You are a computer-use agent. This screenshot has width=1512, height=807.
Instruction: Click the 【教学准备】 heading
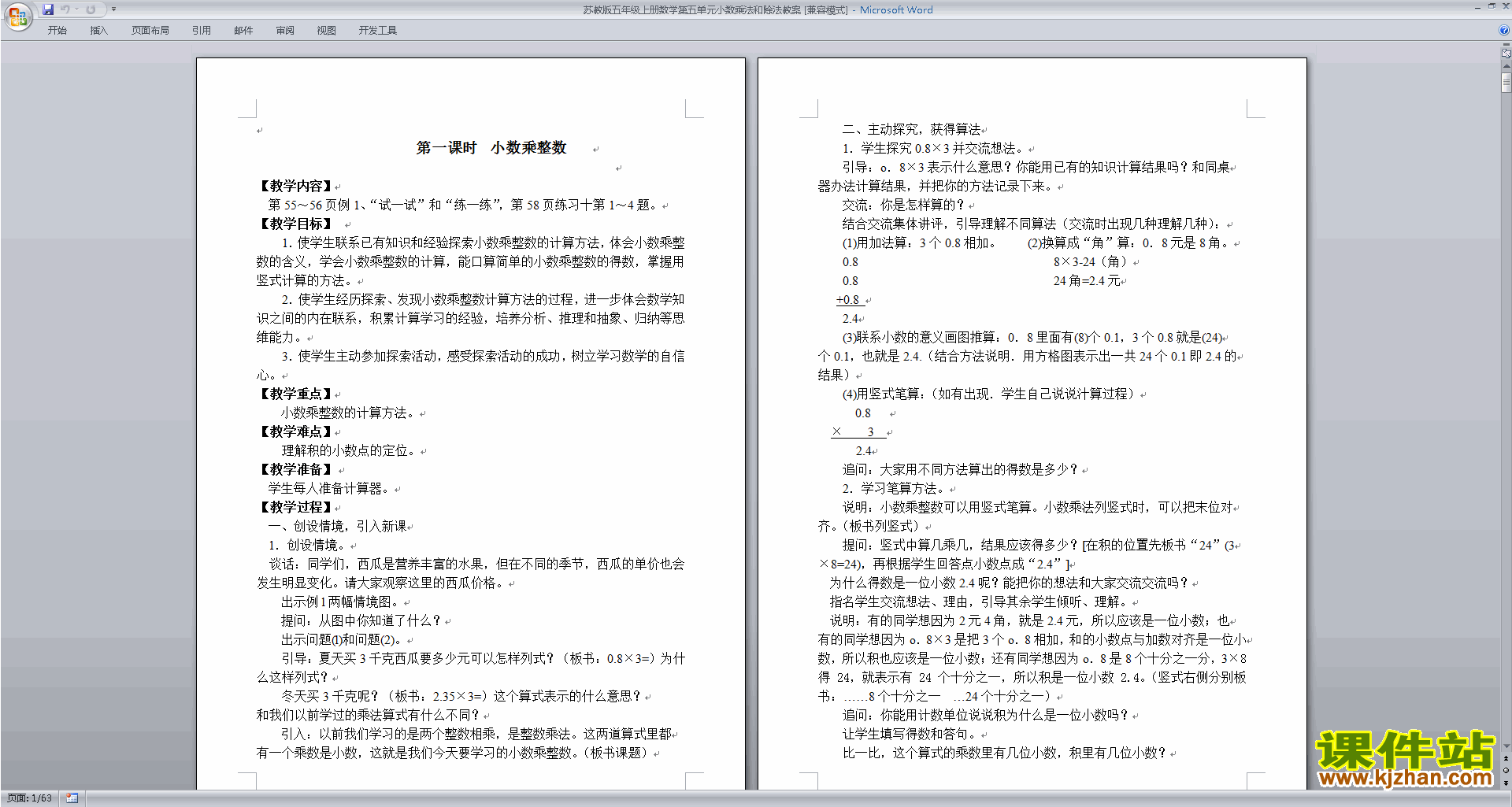point(296,469)
